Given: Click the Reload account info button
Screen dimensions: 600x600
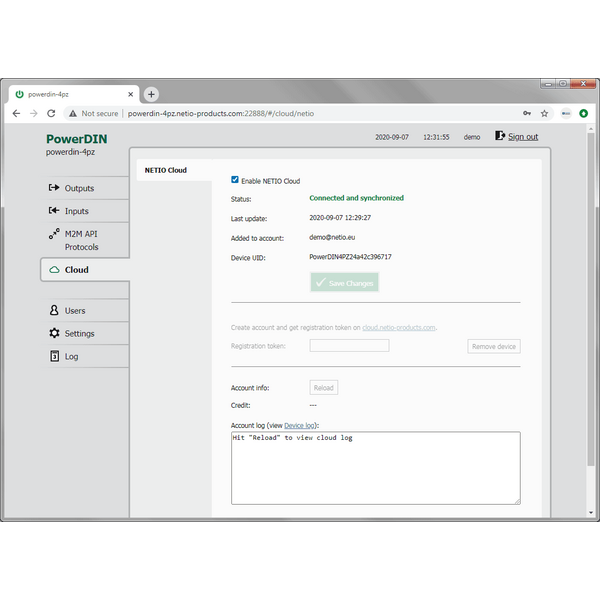Looking at the screenshot, I should point(323,387).
